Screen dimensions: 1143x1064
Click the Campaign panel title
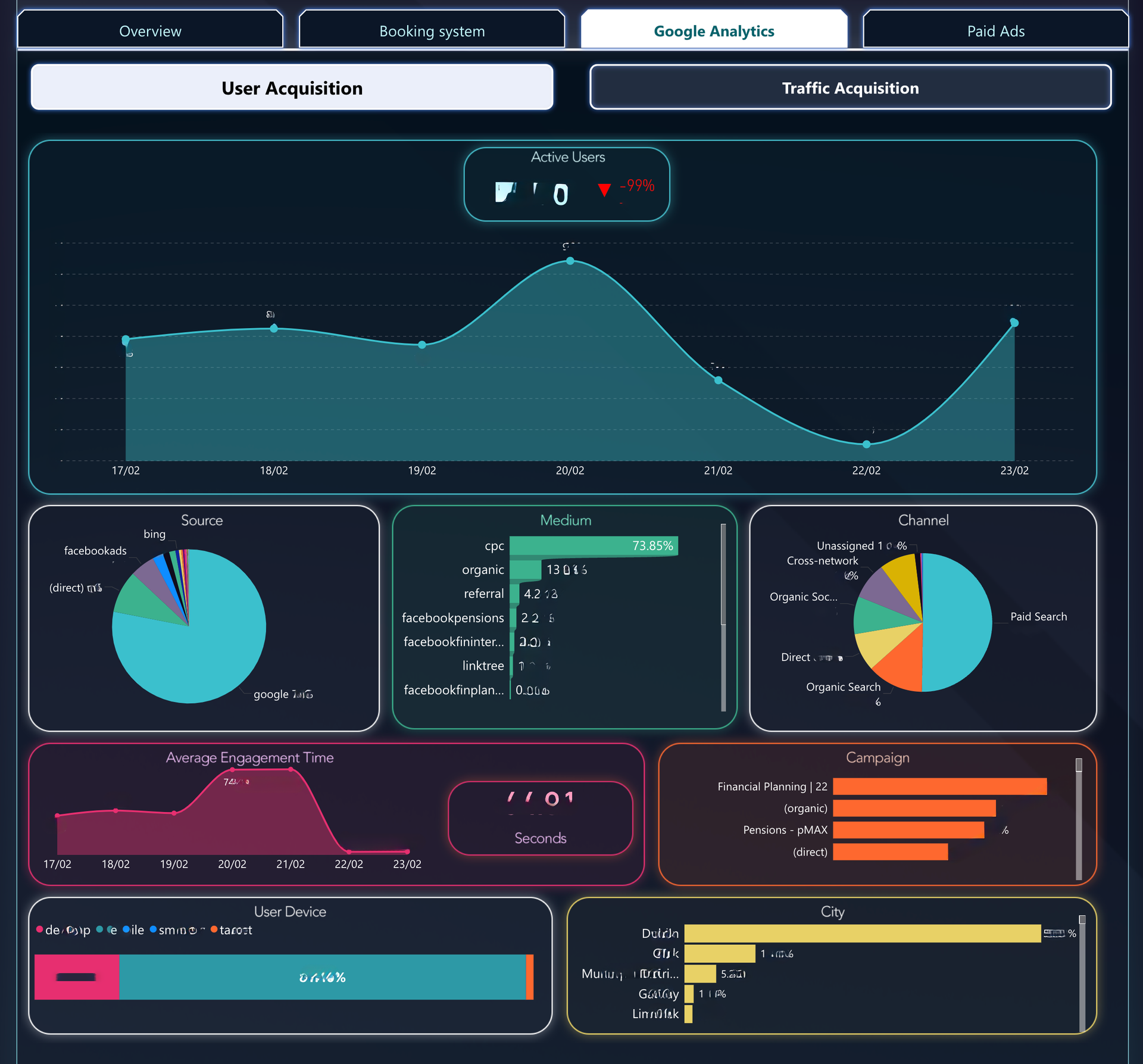coord(877,757)
